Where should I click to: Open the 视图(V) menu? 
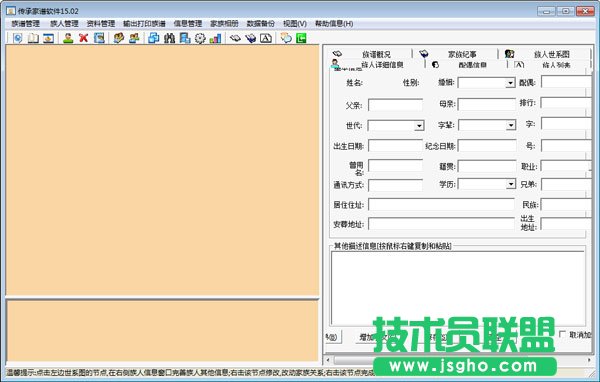coord(295,24)
